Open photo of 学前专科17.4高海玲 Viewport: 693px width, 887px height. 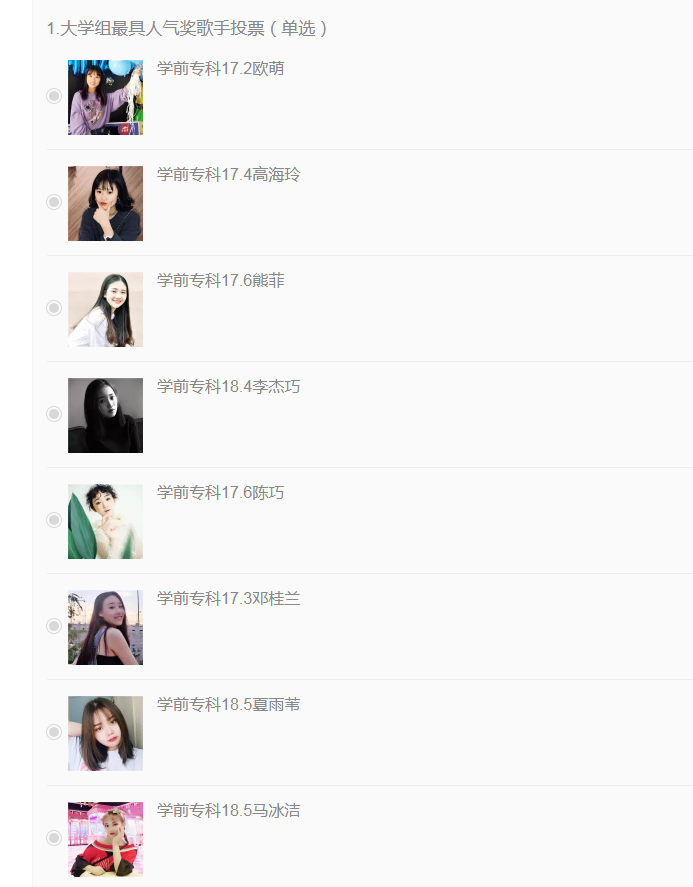click(x=105, y=203)
